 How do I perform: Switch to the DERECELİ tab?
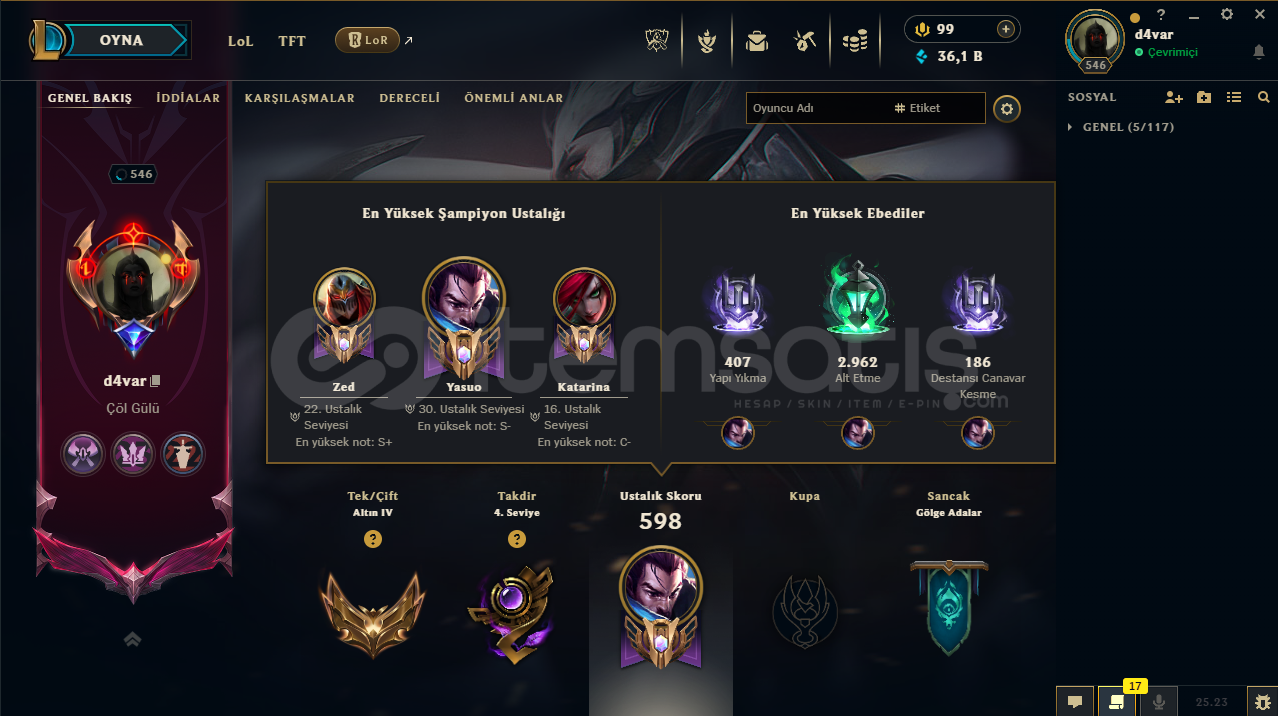(410, 98)
